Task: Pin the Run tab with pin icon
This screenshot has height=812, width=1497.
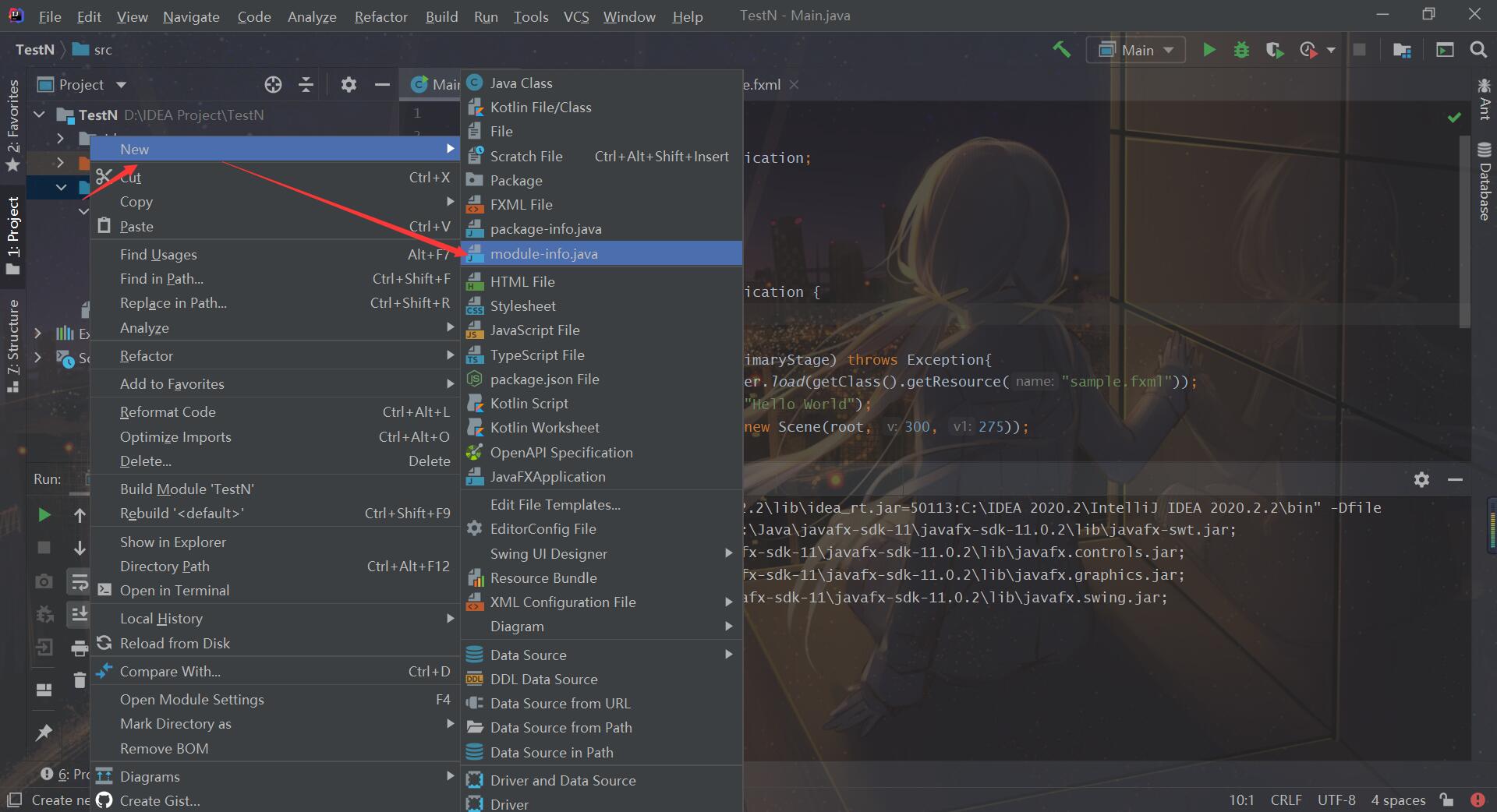Action: click(x=44, y=732)
